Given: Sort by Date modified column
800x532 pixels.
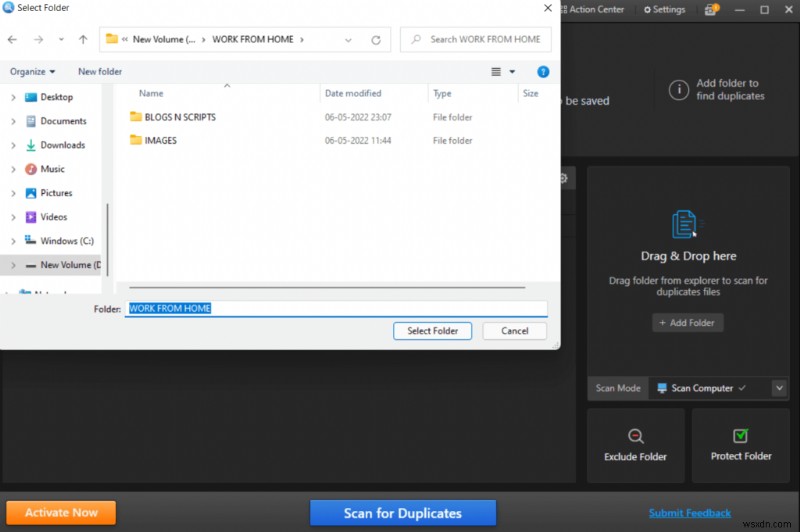Looking at the screenshot, I should (x=353, y=93).
